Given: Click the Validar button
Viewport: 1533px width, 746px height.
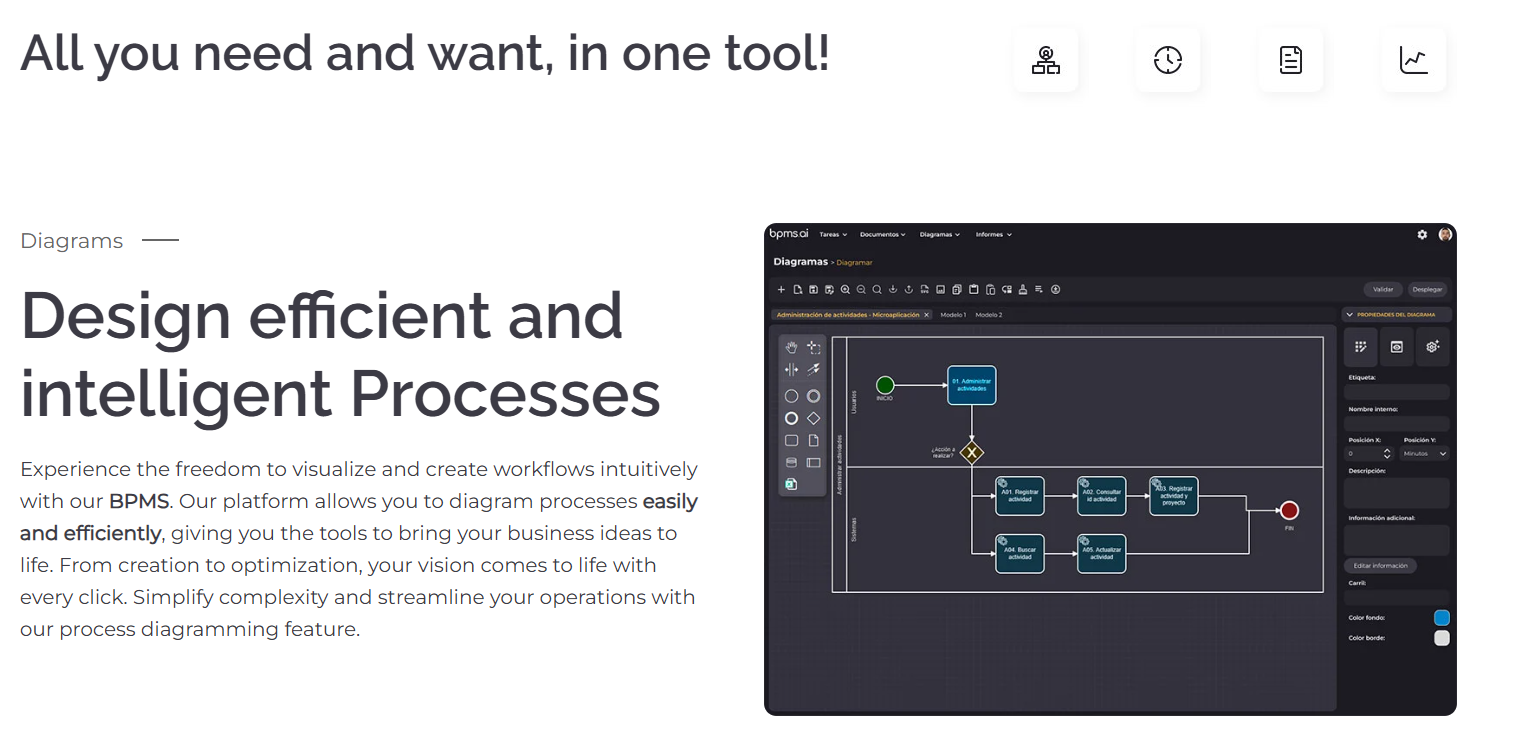Looking at the screenshot, I should (x=1383, y=290).
